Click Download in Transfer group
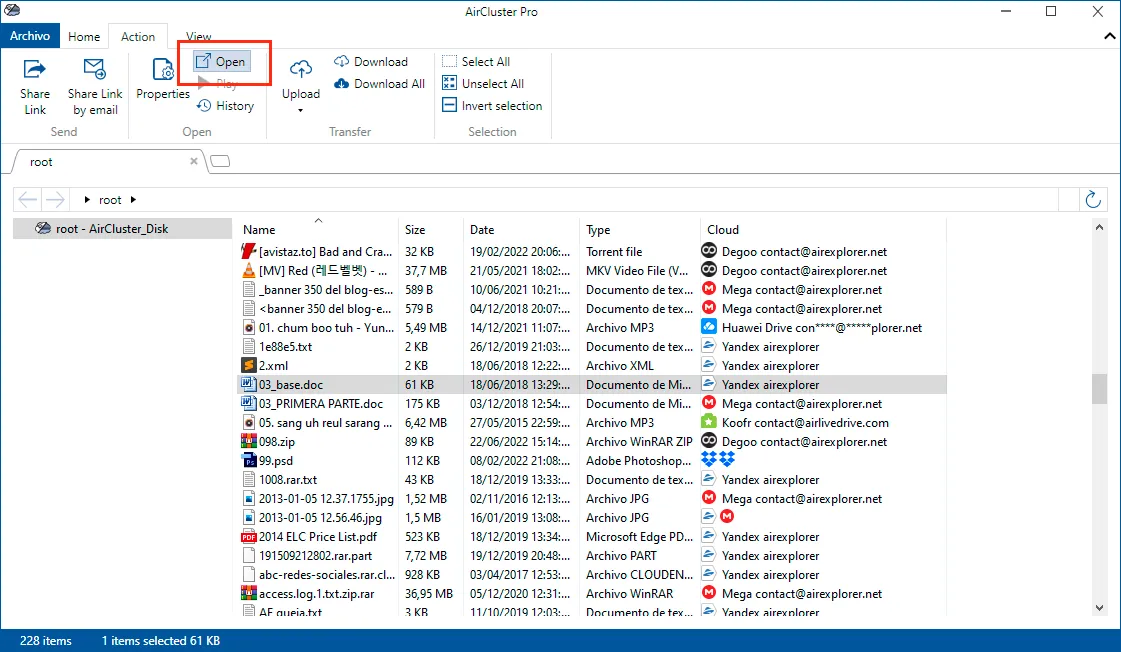Viewport: 1121px width, 652px height. 371,61
